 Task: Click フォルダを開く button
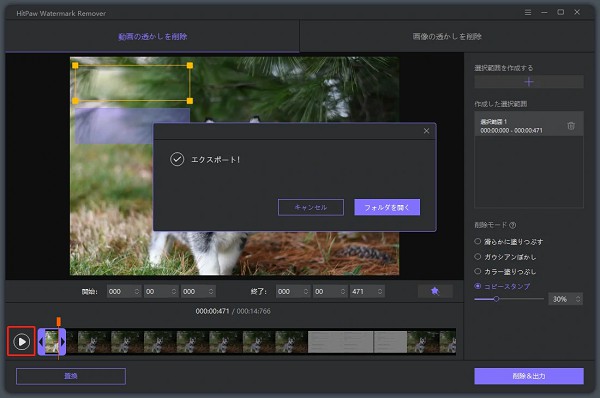(387, 207)
